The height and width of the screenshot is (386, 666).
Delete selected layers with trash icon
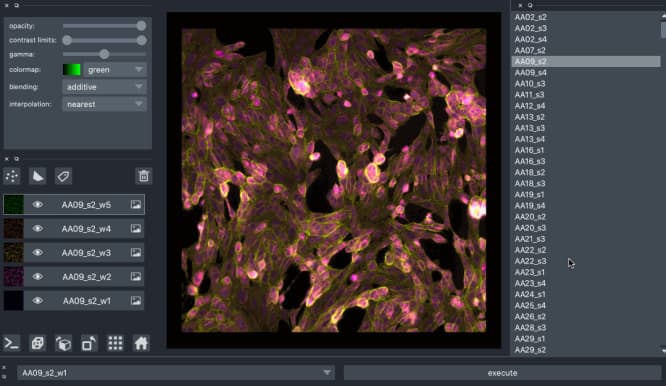[x=144, y=176]
